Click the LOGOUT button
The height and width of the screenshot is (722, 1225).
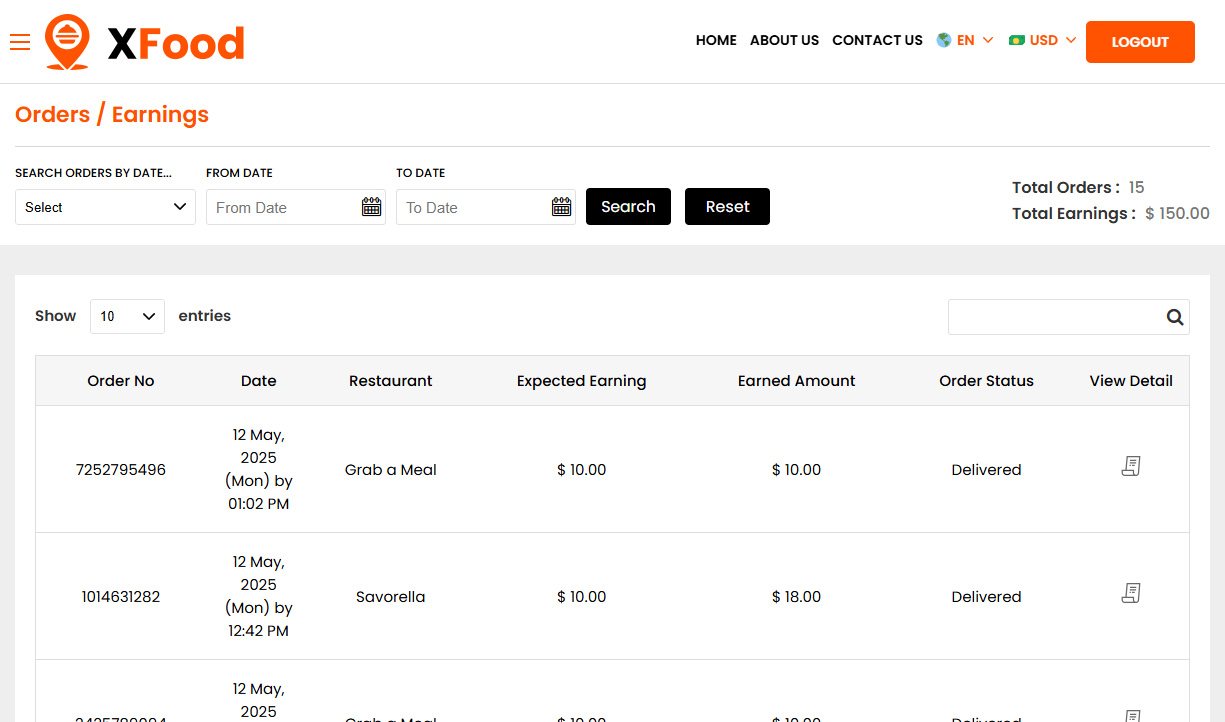coord(1140,42)
